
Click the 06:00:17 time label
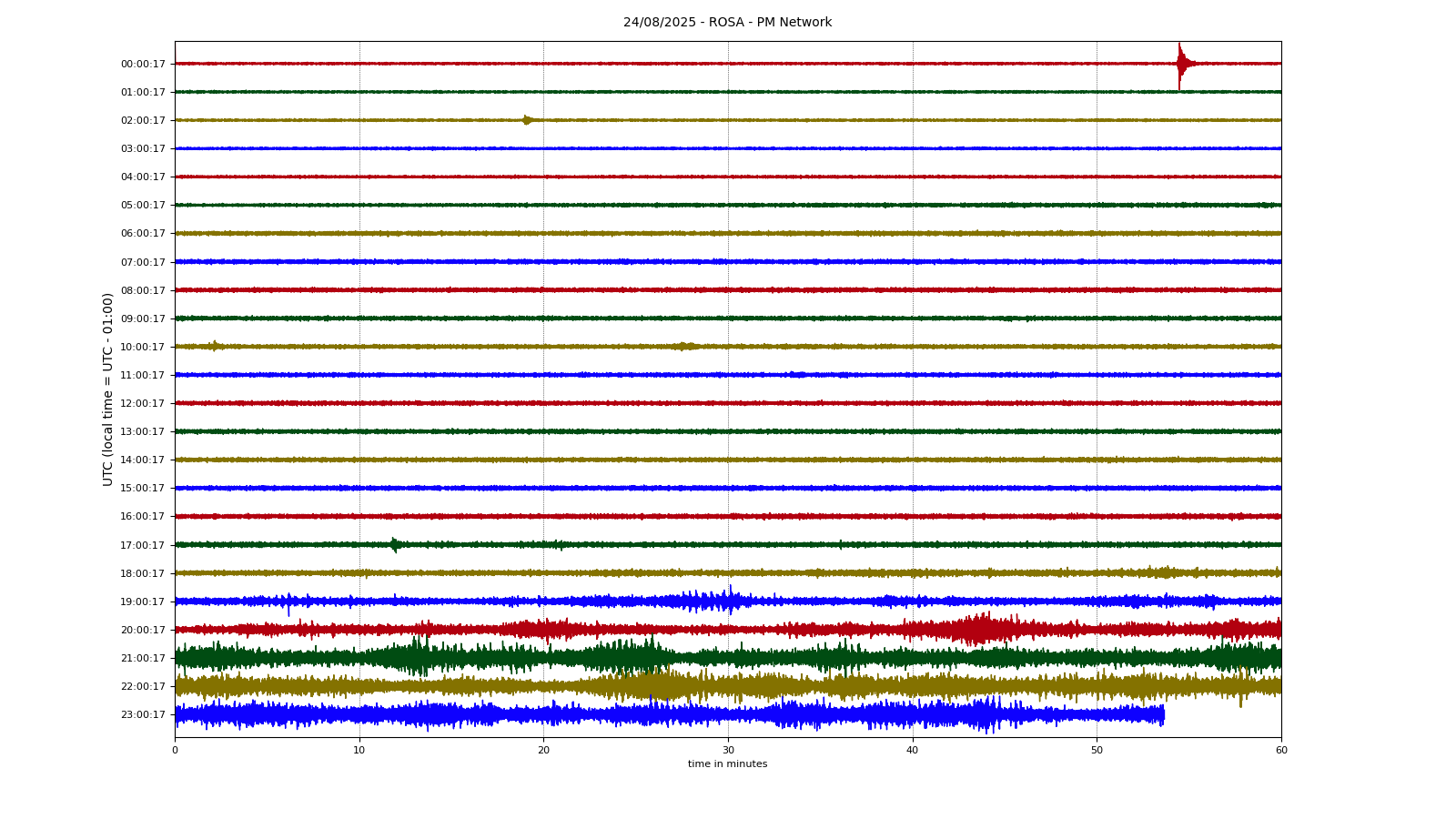(143, 233)
